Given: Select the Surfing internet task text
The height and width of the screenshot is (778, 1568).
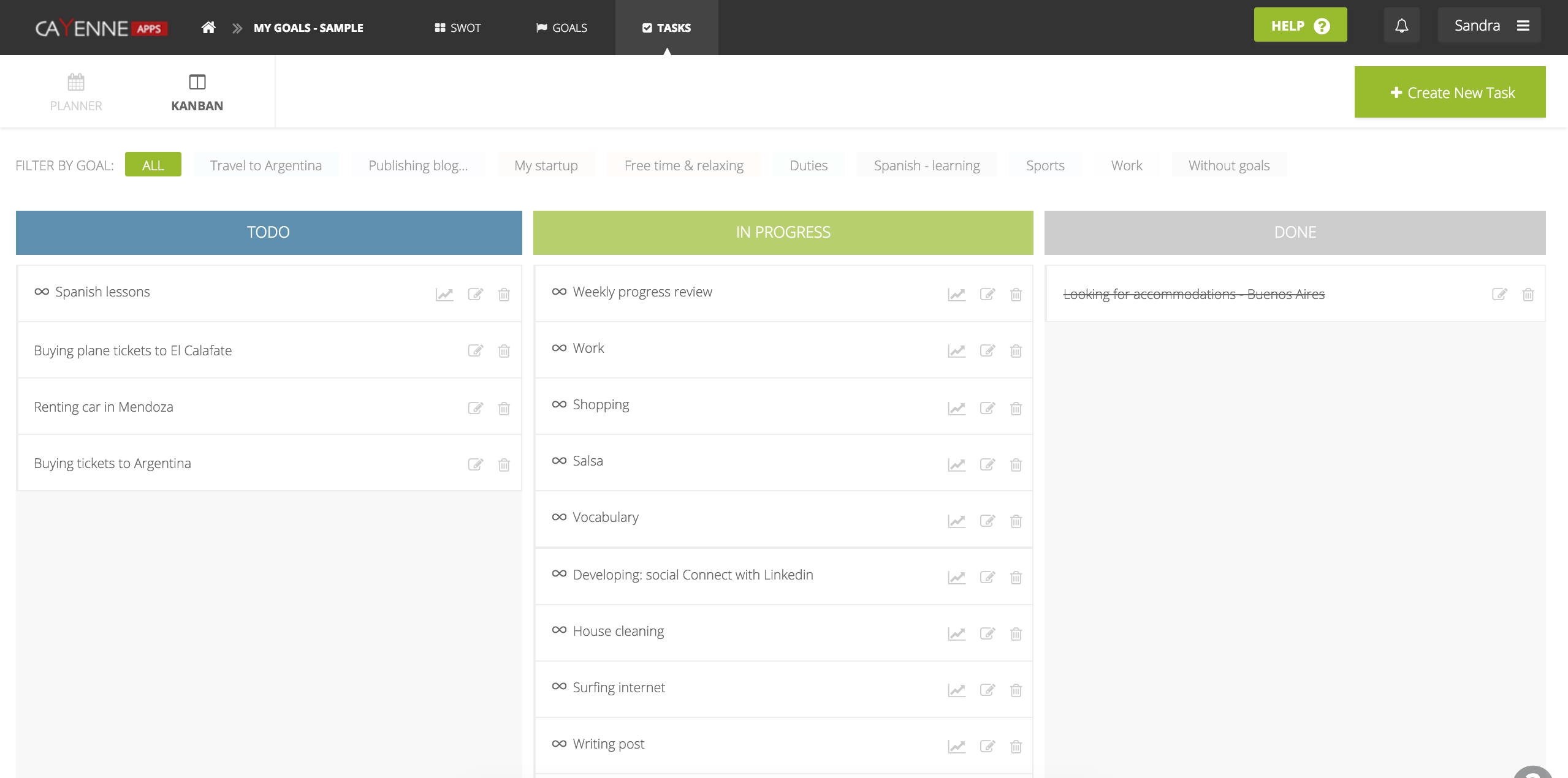Looking at the screenshot, I should [x=619, y=687].
